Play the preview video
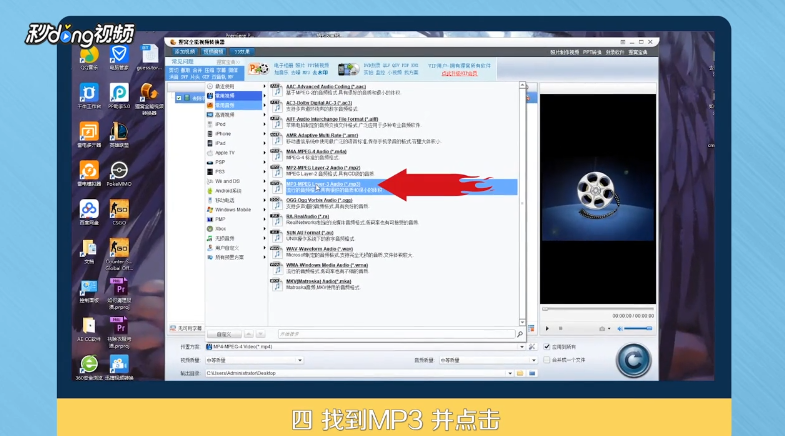 click(x=547, y=328)
